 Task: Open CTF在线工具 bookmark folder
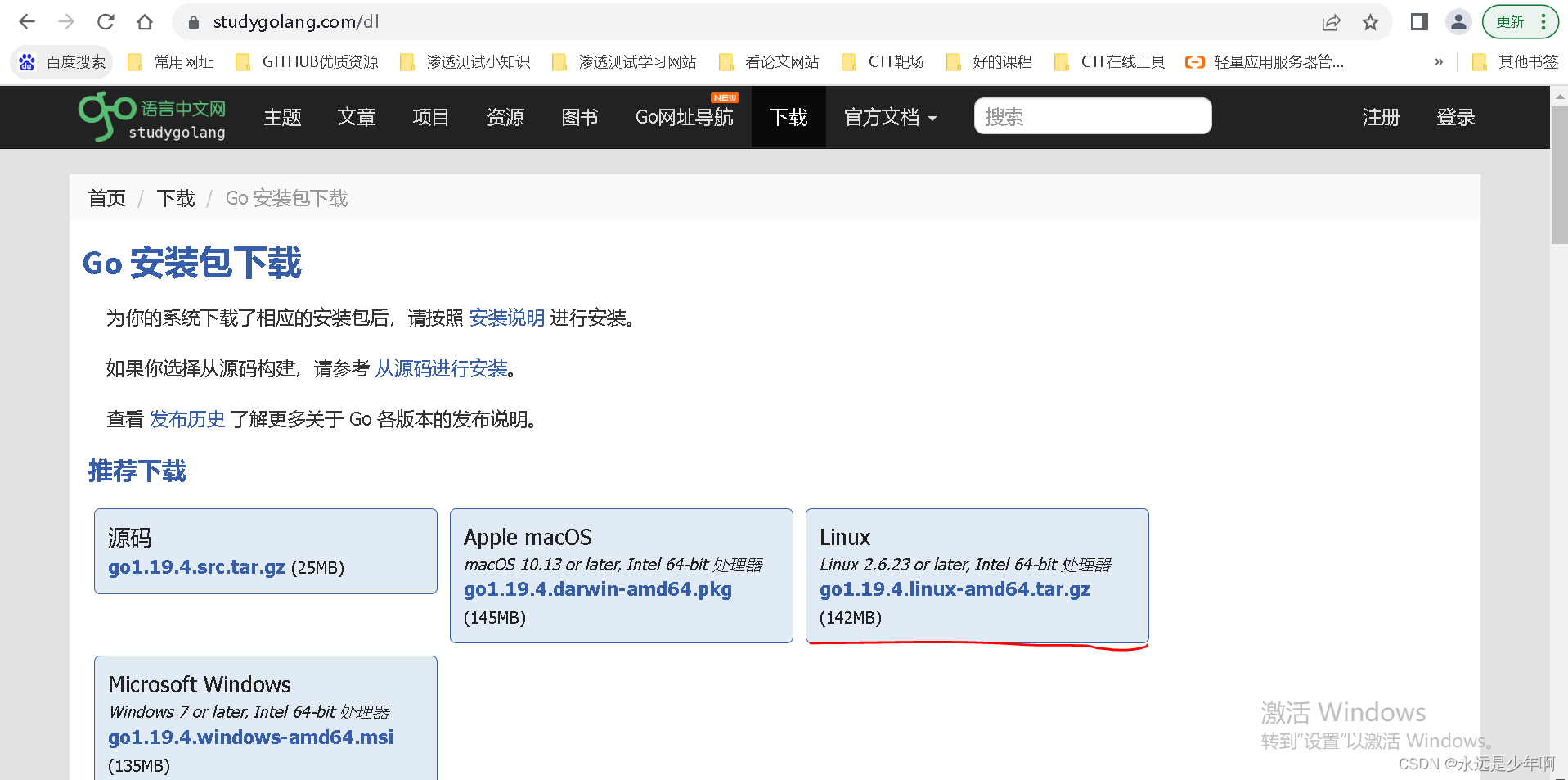(1110, 62)
